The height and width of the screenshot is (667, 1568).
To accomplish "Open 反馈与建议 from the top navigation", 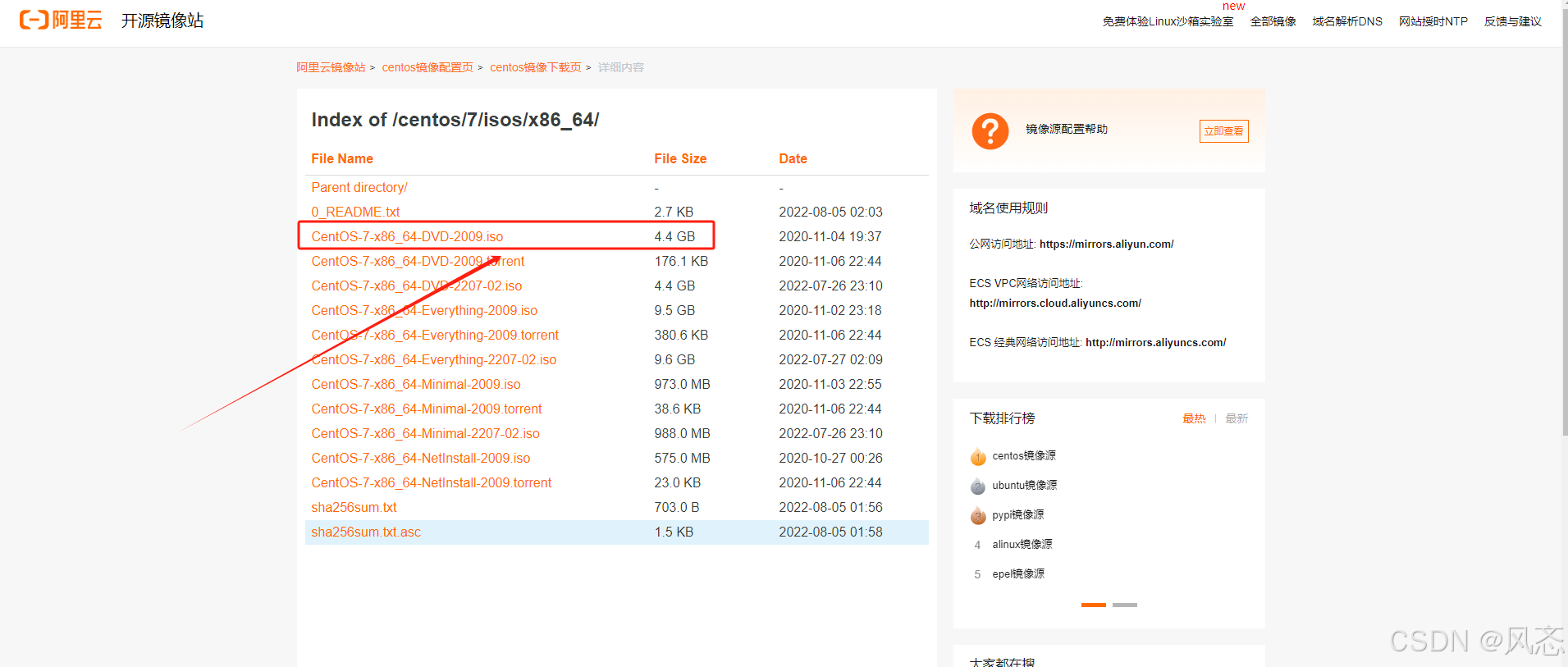I will click(1512, 21).
